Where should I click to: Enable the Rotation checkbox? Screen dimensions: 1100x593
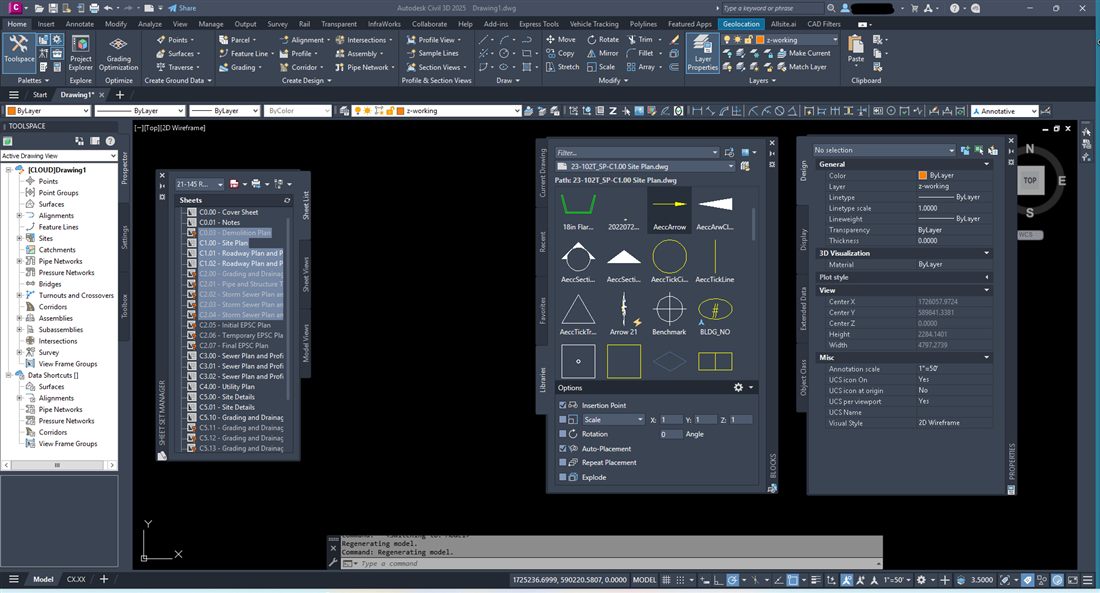(563, 434)
